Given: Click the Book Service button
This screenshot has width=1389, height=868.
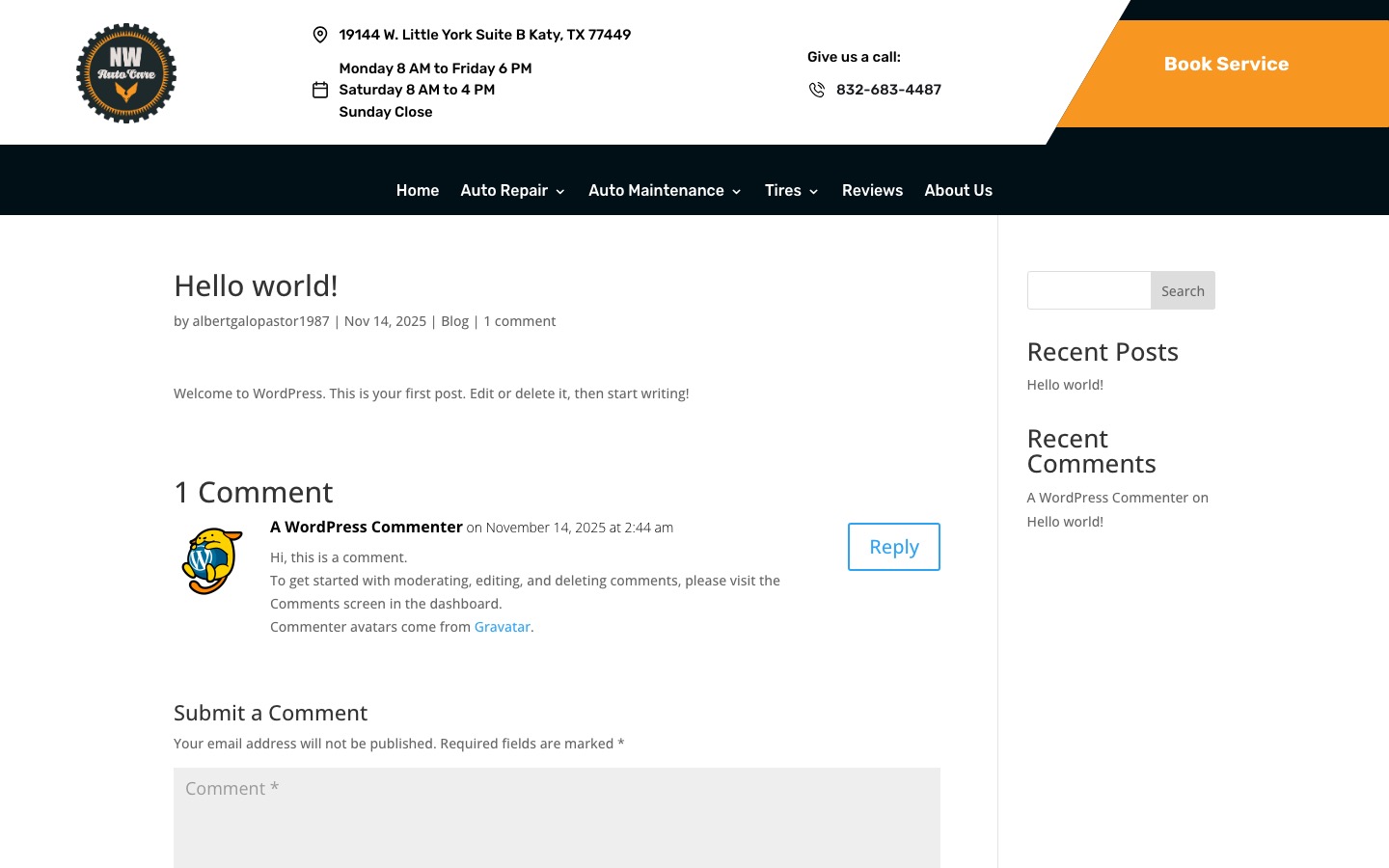Looking at the screenshot, I should pos(1226,65).
